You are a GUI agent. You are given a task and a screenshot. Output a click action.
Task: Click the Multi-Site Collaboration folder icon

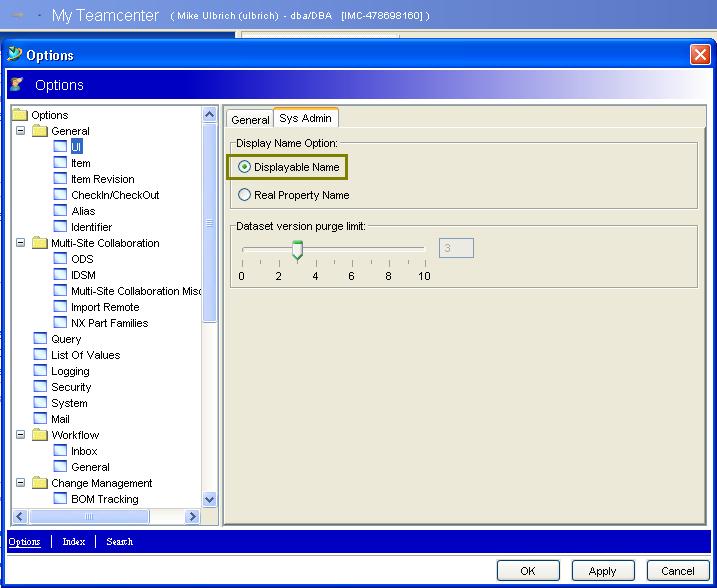40,243
